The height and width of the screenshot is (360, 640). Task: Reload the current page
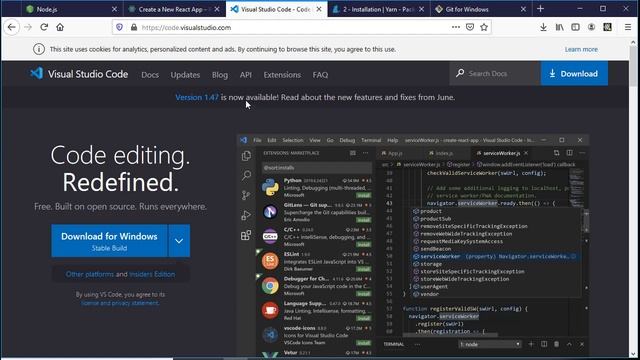[x=44, y=27]
